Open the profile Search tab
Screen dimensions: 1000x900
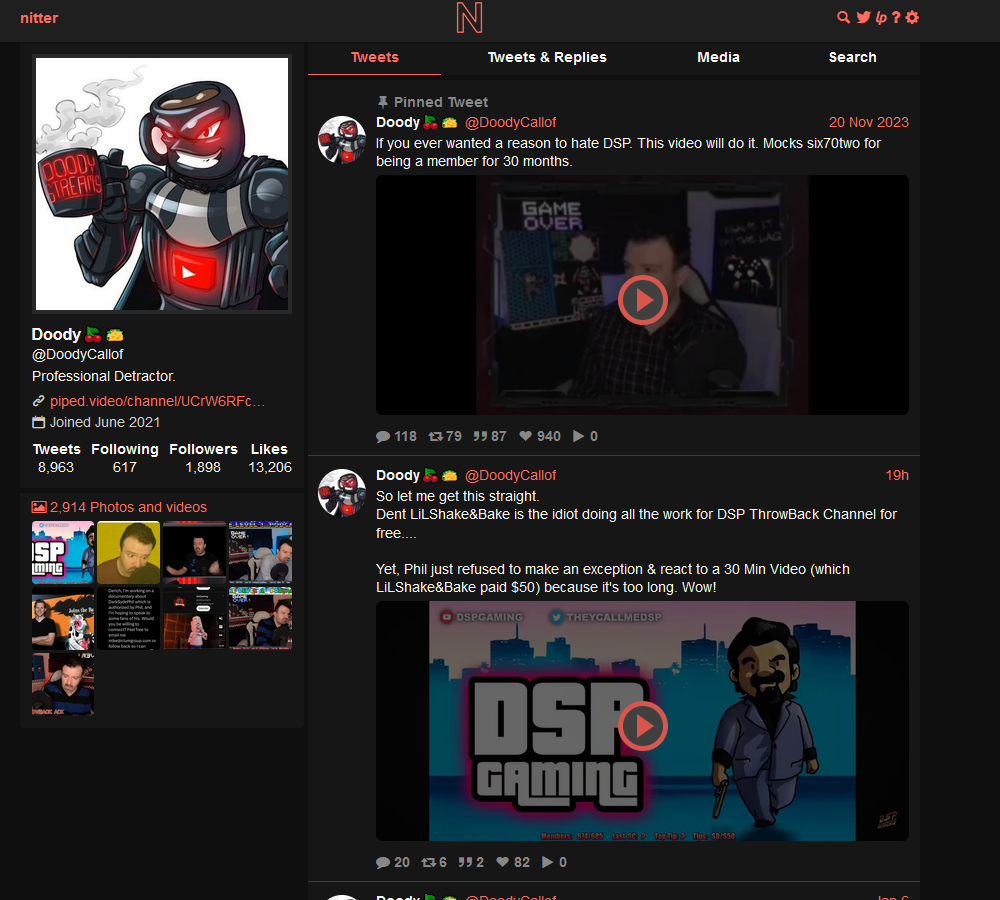click(852, 57)
